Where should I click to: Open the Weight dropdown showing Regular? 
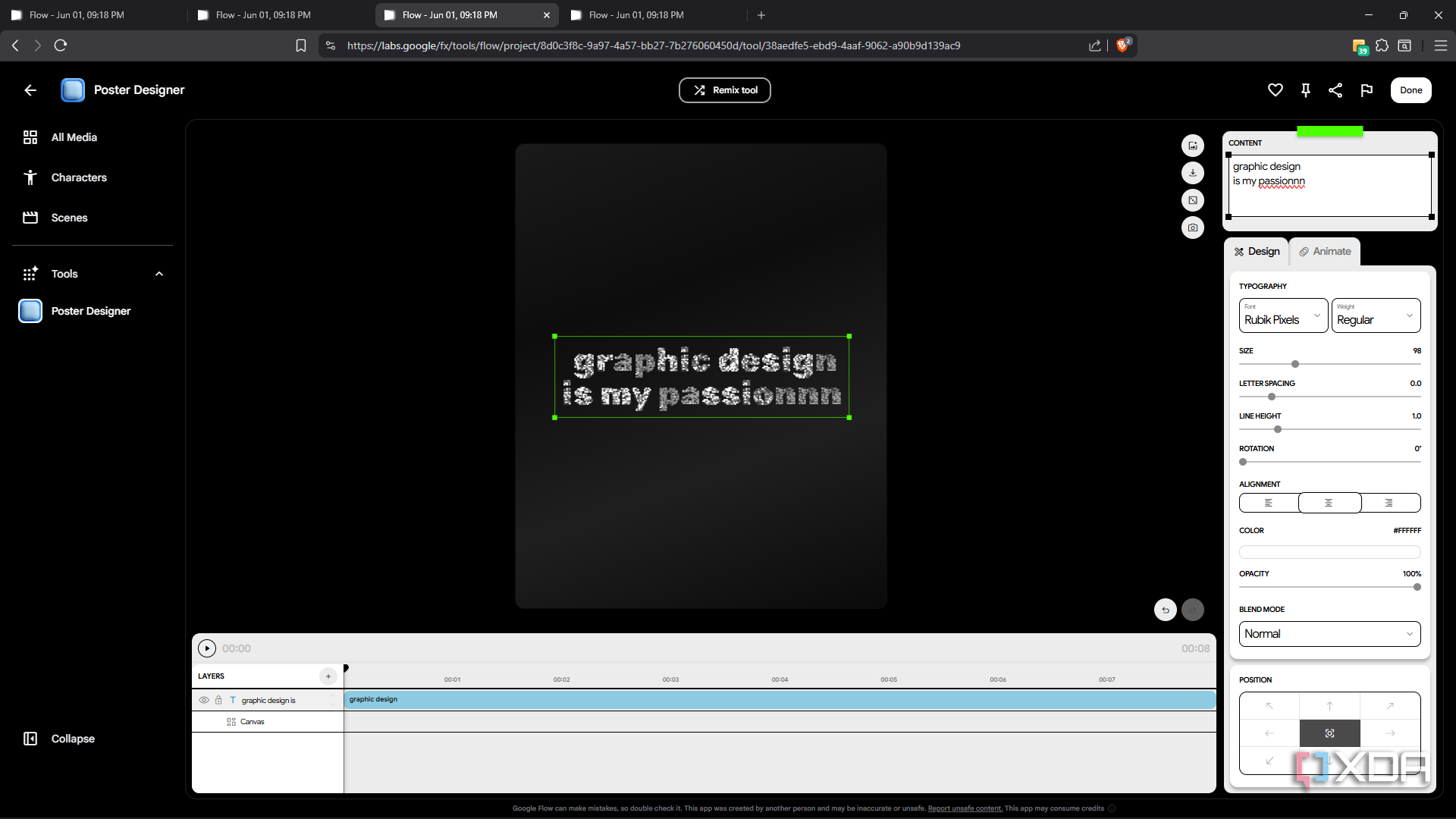pos(1376,315)
